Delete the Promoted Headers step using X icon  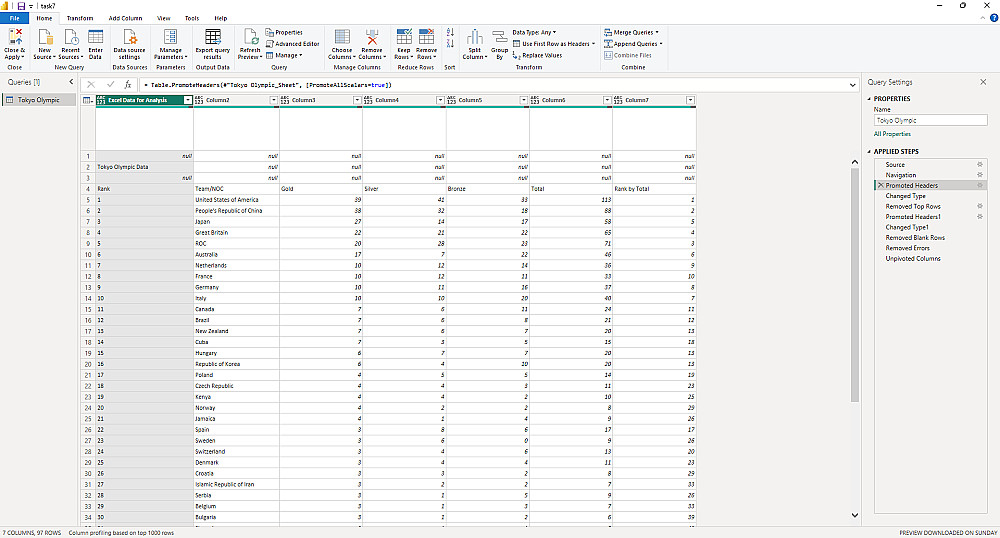(x=879, y=185)
